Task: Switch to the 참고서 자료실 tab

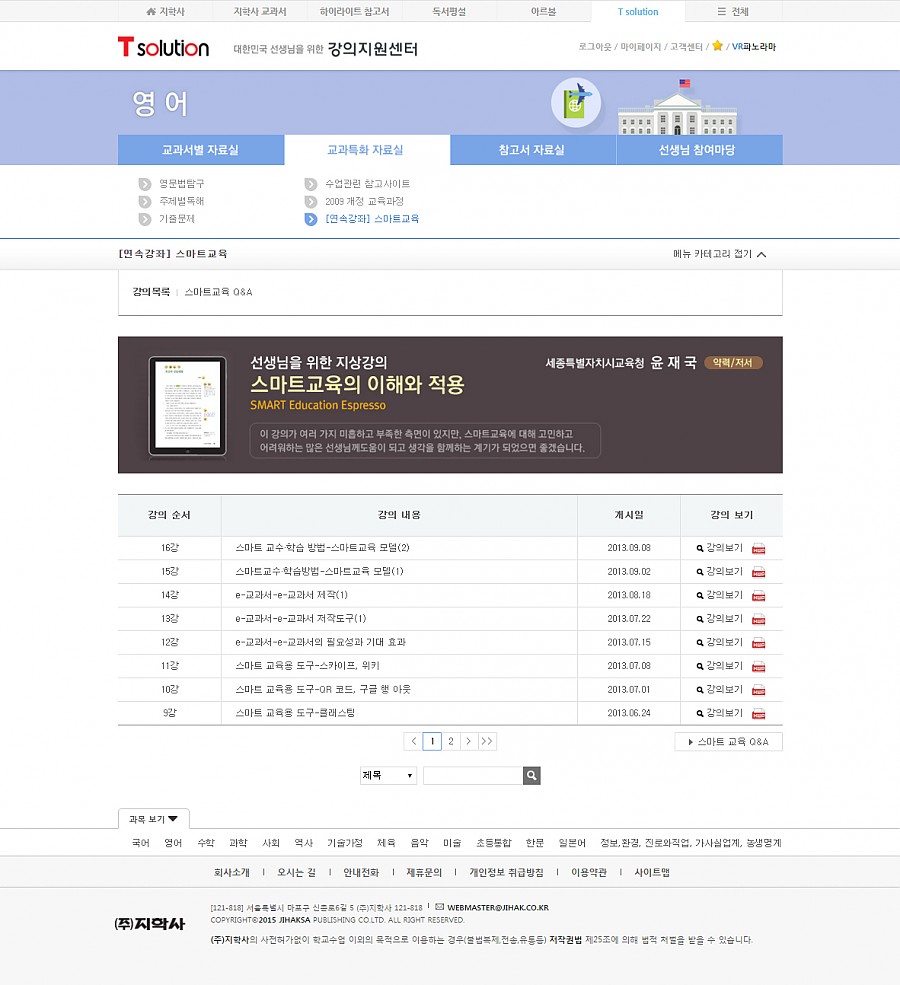Action: pyautogui.click(x=532, y=150)
